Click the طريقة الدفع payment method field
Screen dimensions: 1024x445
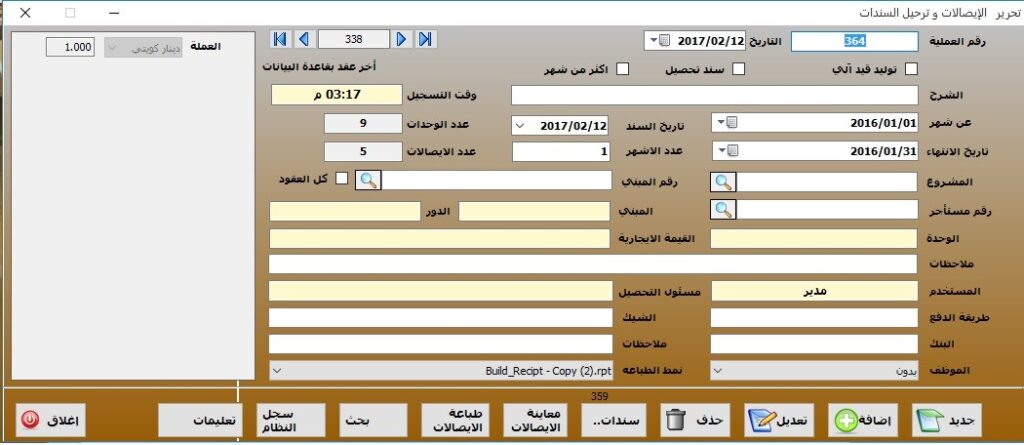point(814,318)
